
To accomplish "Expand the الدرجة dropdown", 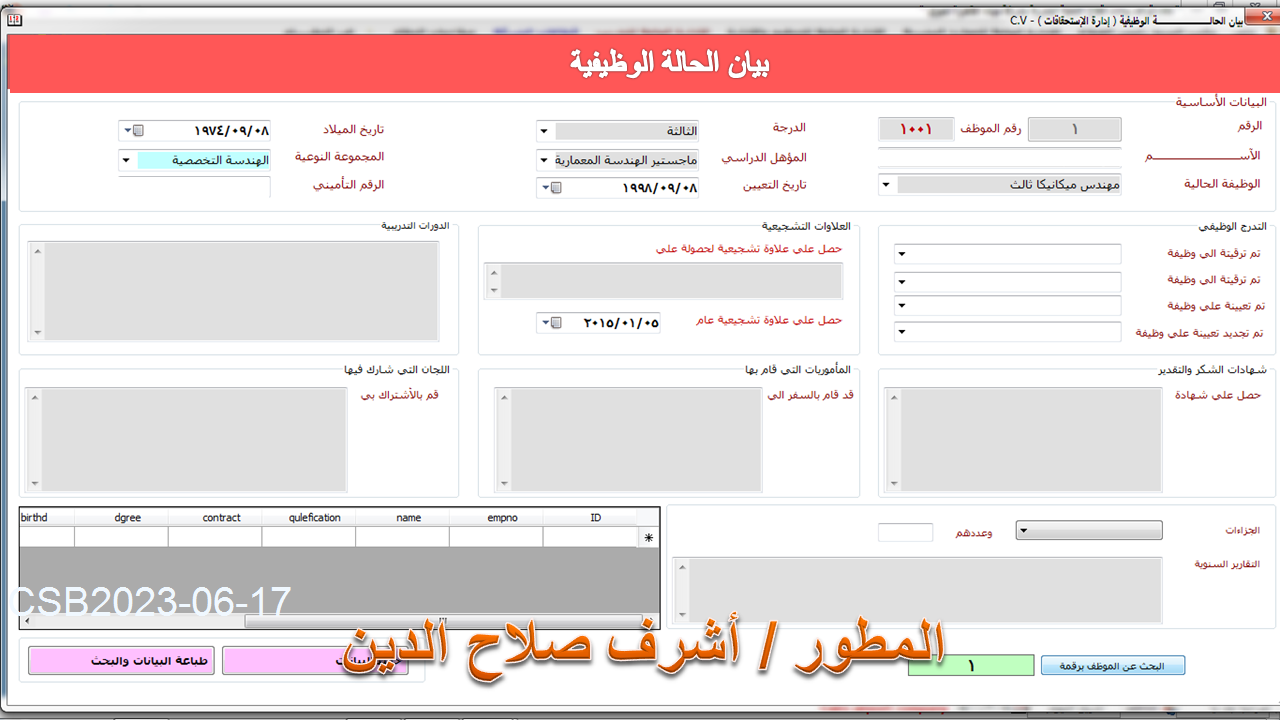I will tap(543, 131).
